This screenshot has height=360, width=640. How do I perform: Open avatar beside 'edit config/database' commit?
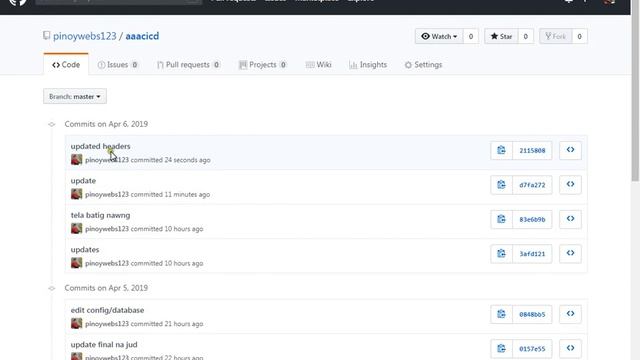pos(76,323)
